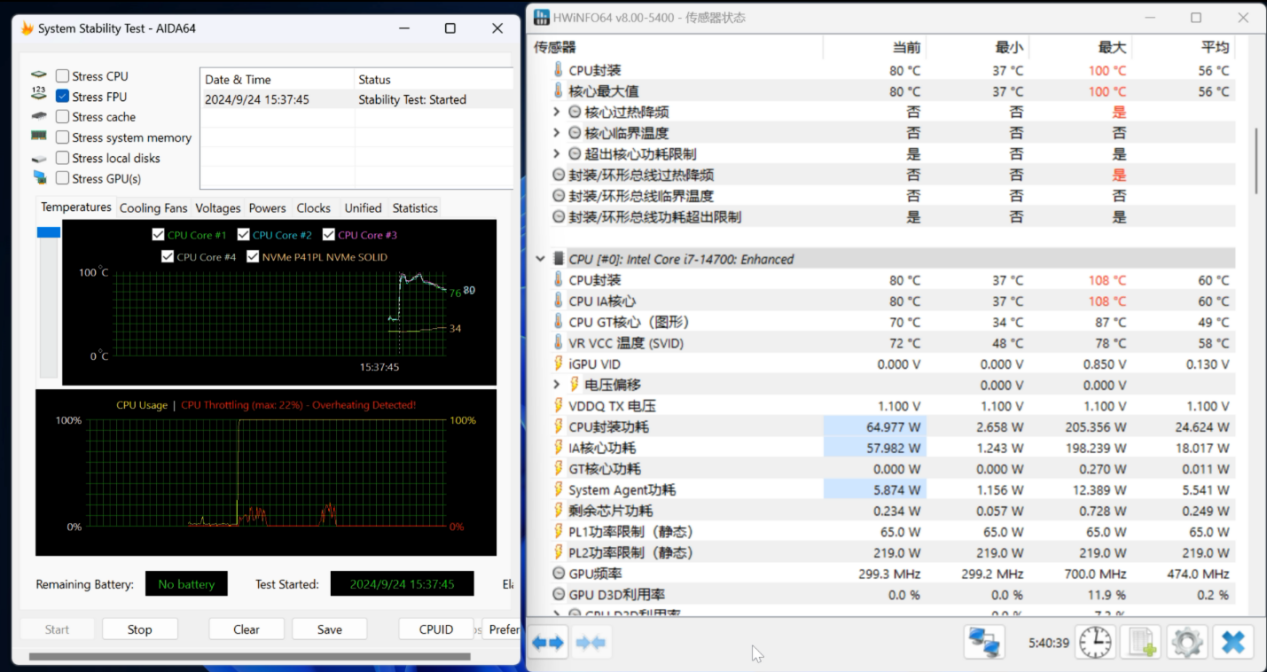
Task: Click the AIDA64 flame icon in title bar
Action: click(x=27, y=29)
